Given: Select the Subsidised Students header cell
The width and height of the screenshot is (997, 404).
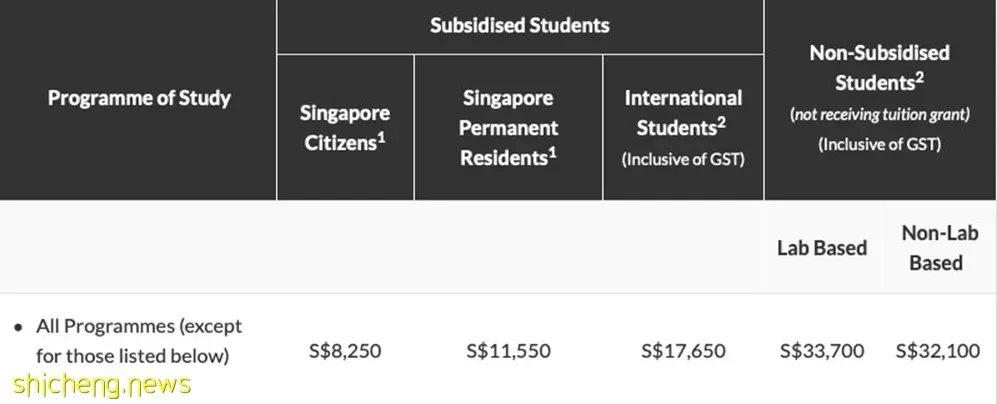Looking at the screenshot, I should click(520, 25).
